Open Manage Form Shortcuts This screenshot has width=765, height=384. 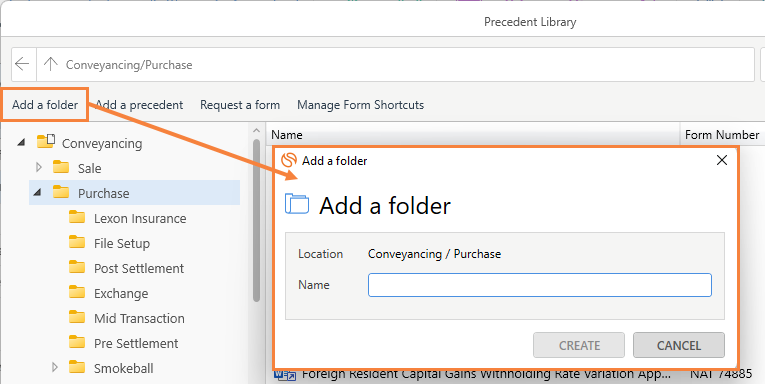tap(361, 105)
